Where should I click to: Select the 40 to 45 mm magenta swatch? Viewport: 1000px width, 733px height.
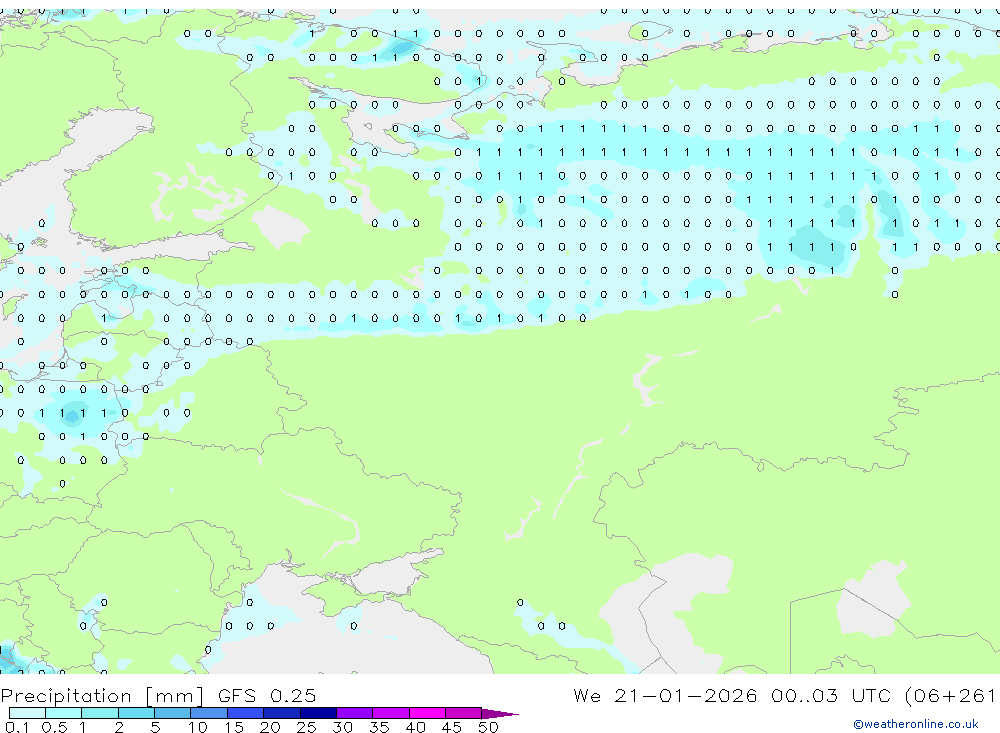pyautogui.click(x=427, y=713)
